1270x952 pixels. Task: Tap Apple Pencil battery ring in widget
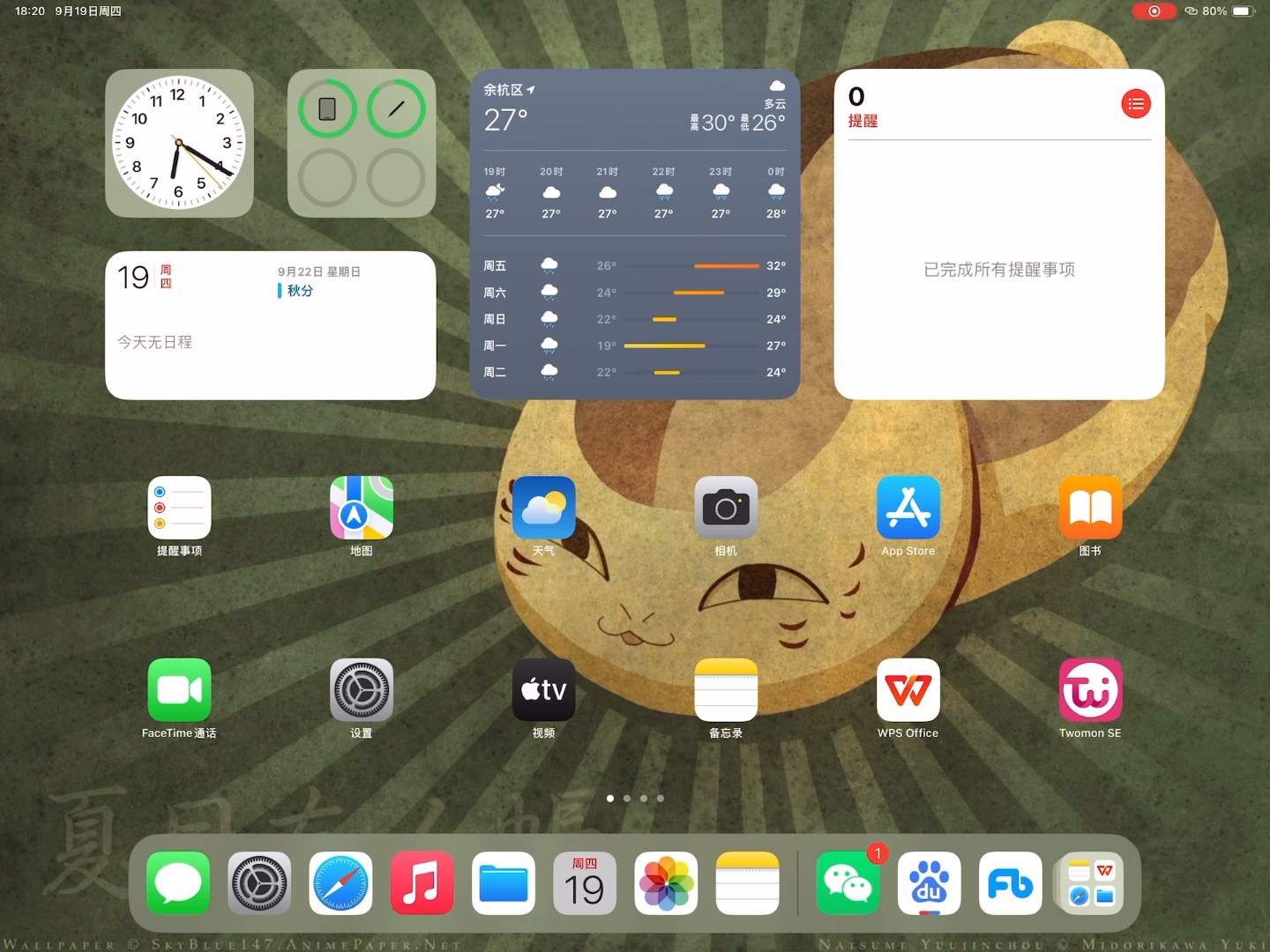(396, 109)
